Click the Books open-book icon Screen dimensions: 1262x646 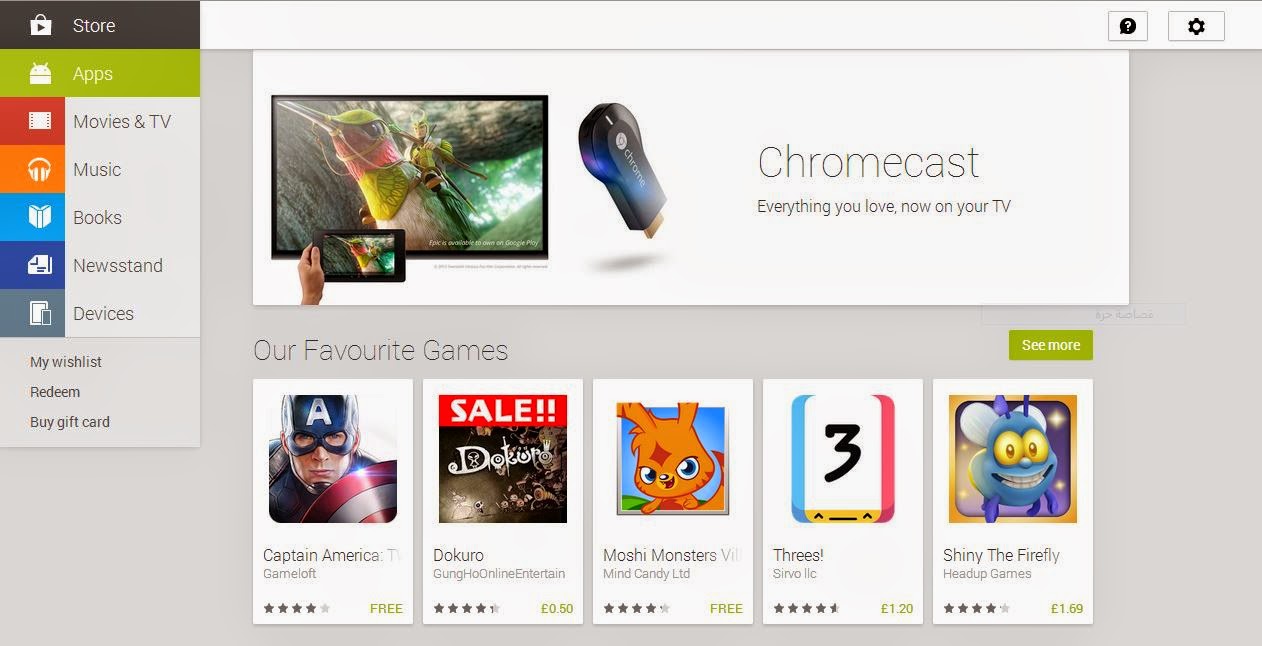[40, 217]
